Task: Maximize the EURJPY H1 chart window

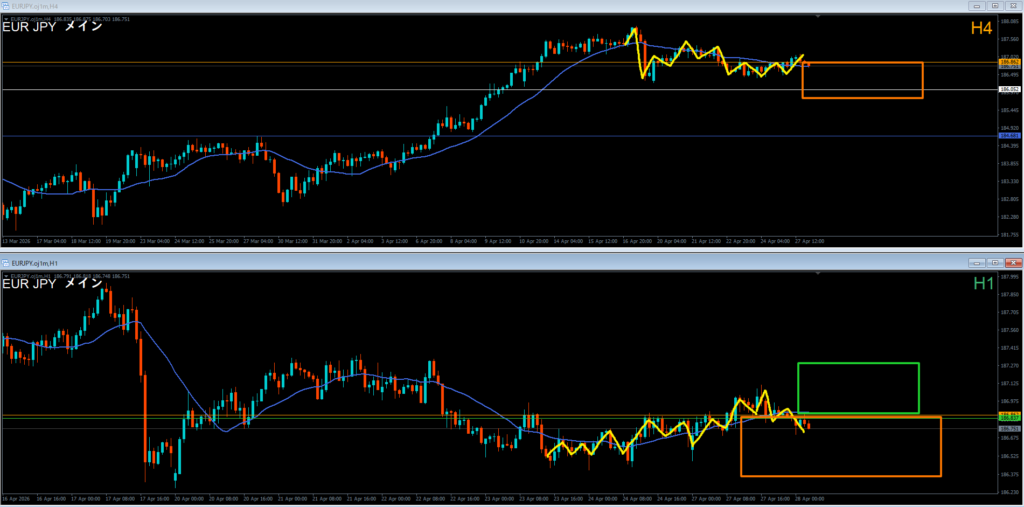Action: click(995, 263)
